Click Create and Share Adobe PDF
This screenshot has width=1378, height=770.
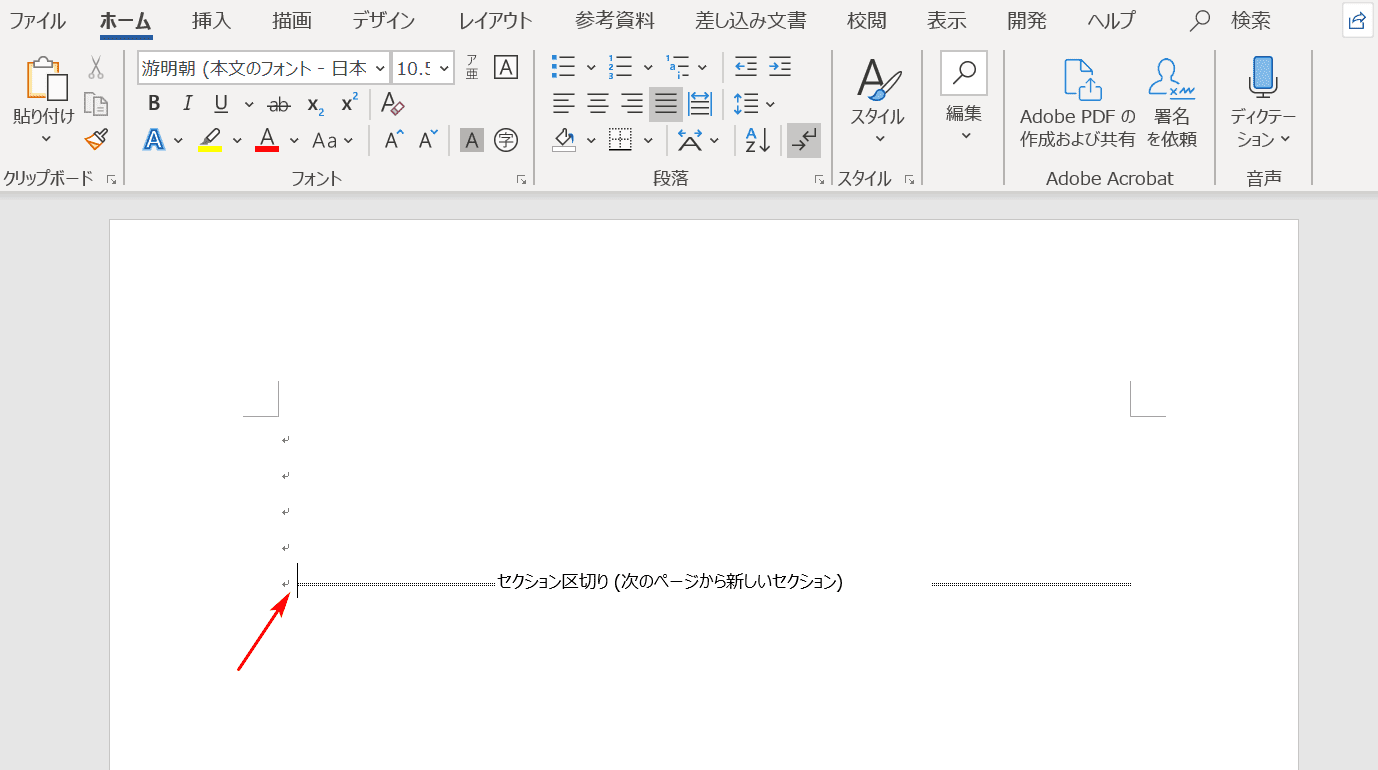(x=1077, y=103)
